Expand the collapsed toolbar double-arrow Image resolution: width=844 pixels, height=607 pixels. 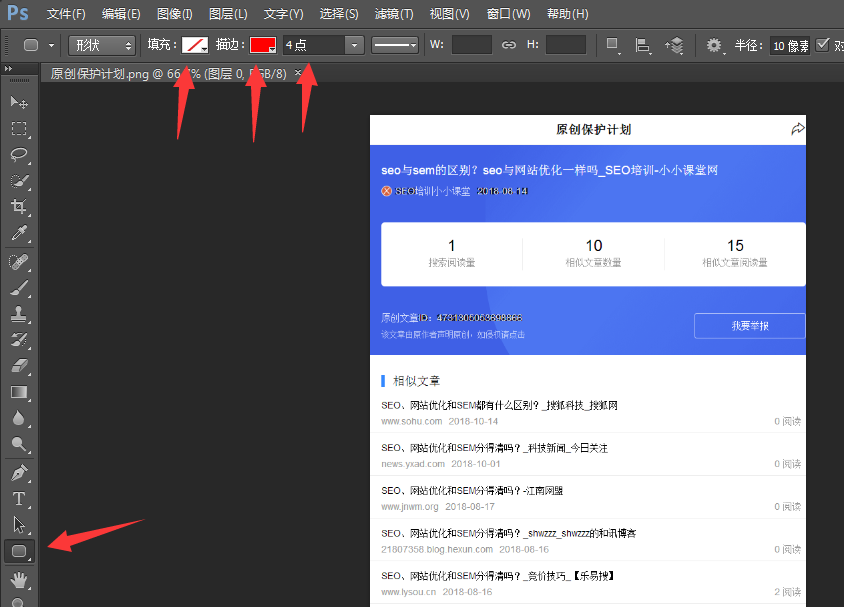(x=8, y=68)
